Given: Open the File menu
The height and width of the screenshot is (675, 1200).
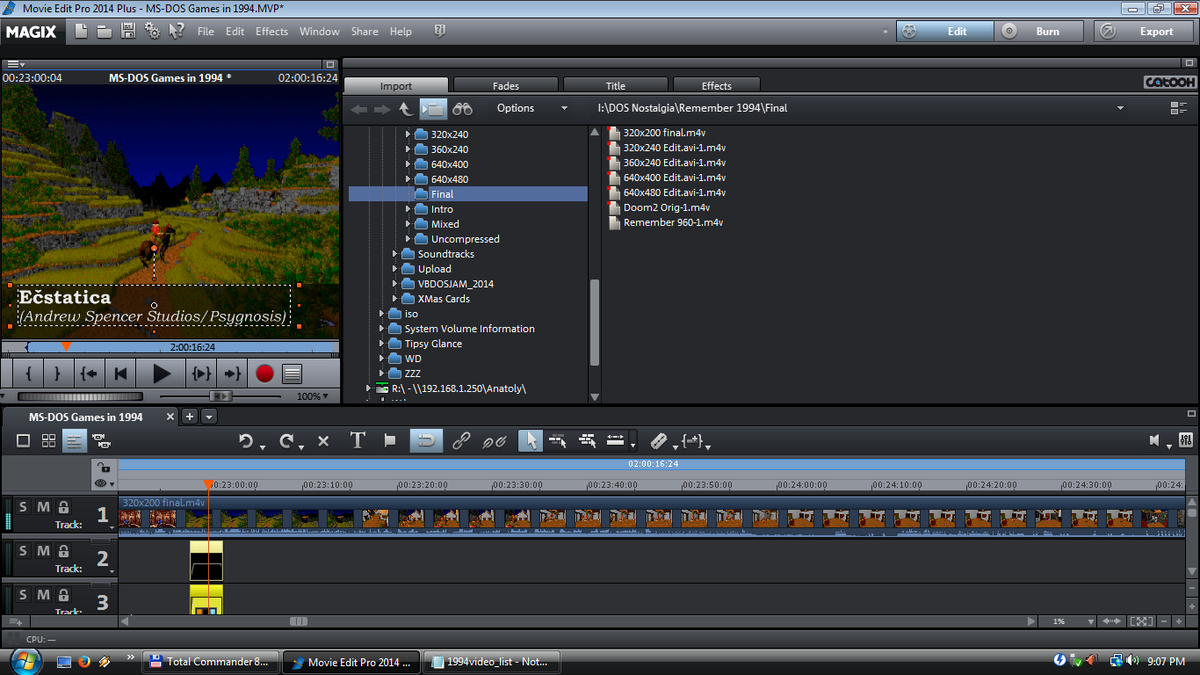Looking at the screenshot, I should tap(206, 31).
